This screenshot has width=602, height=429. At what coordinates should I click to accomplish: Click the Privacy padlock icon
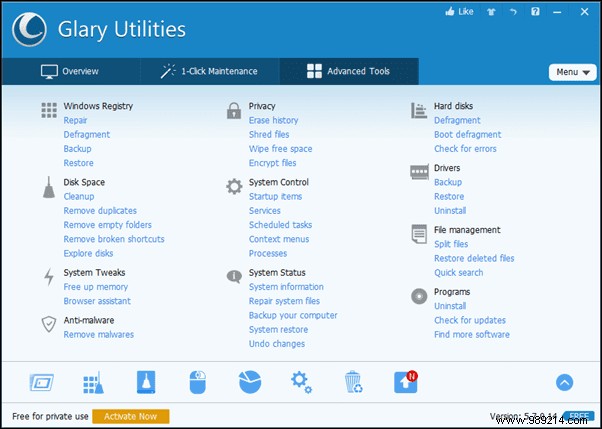point(234,111)
